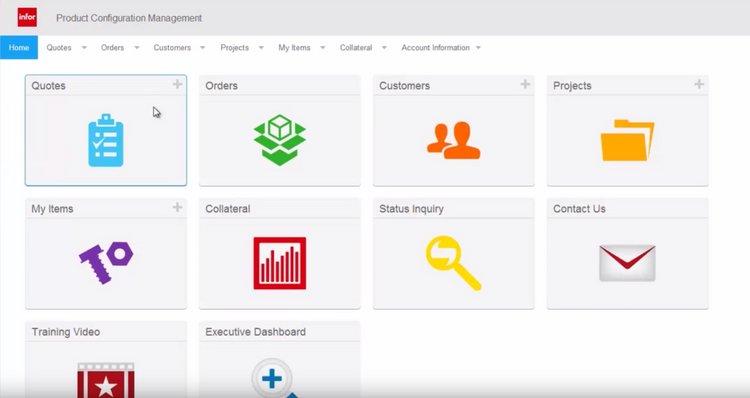Click the Status Inquiry tile title
The height and width of the screenshot is (398, 750).
[411, 209]
